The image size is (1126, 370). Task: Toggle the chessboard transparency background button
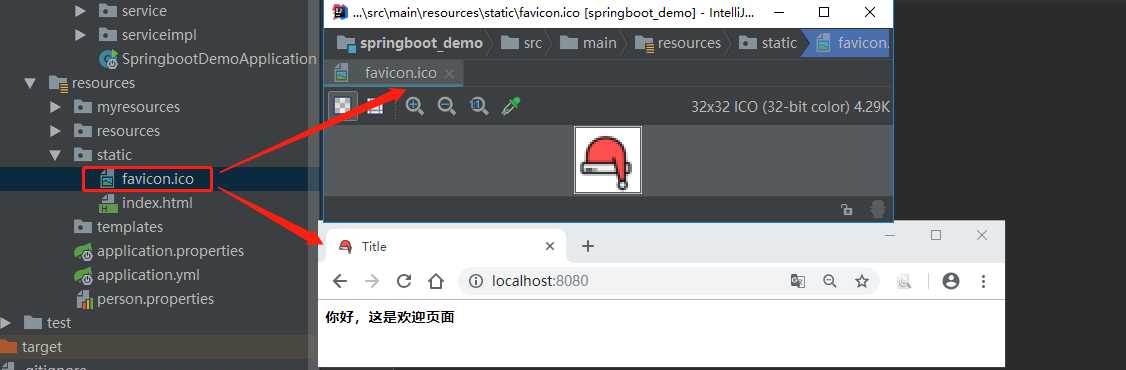coord(343,106)
